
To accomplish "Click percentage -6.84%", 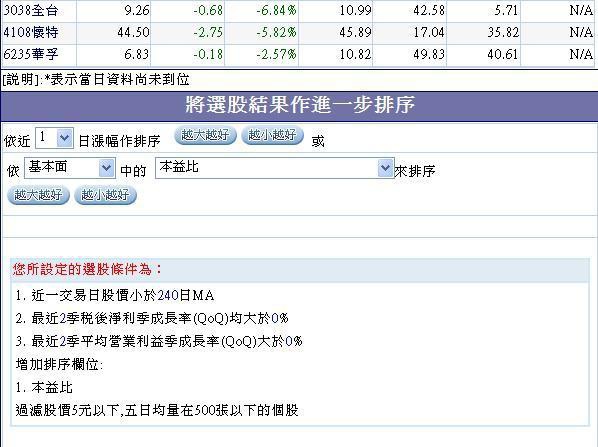I will 276,11.
